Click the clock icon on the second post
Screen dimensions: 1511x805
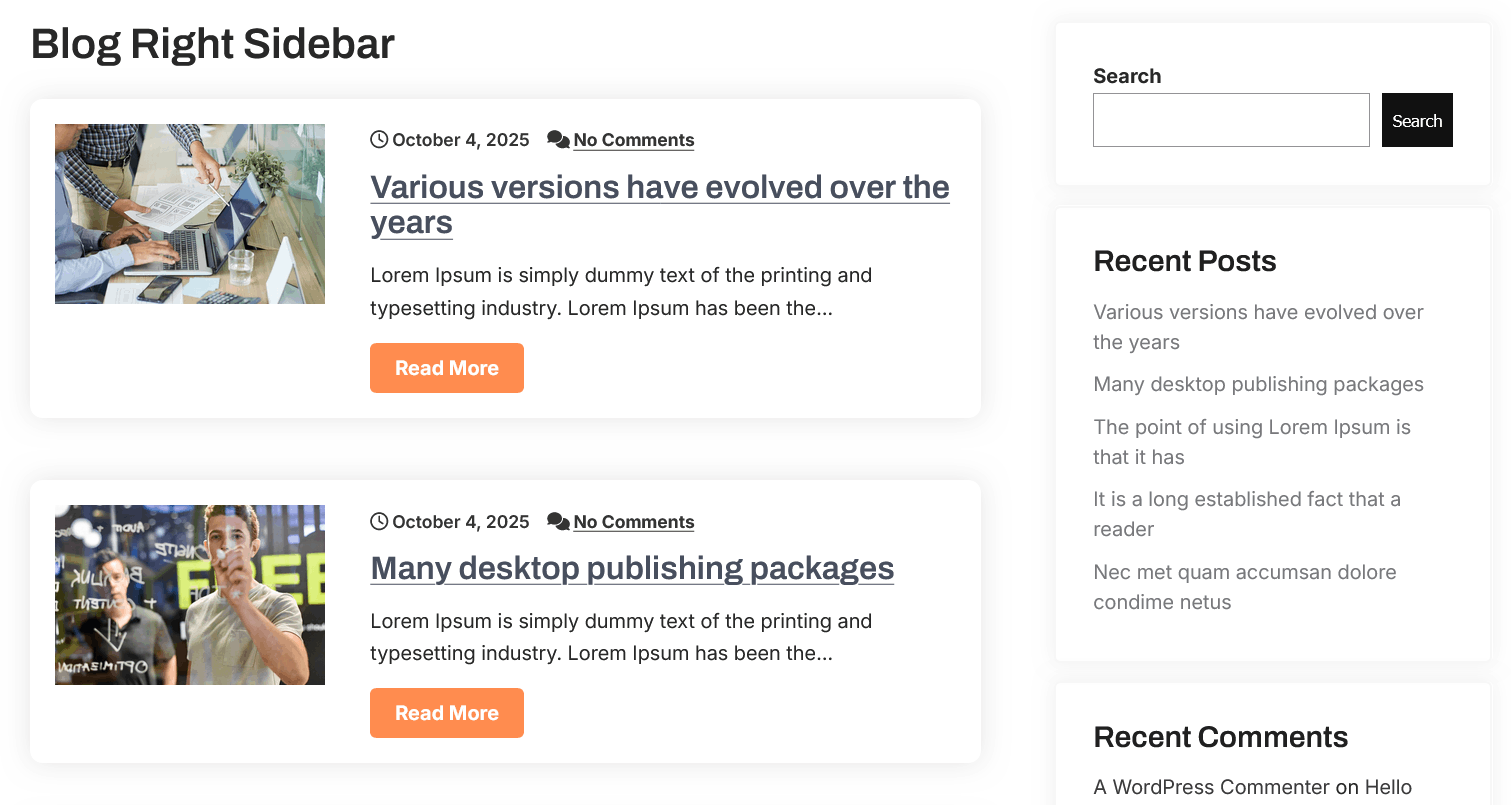click(379, 522)
